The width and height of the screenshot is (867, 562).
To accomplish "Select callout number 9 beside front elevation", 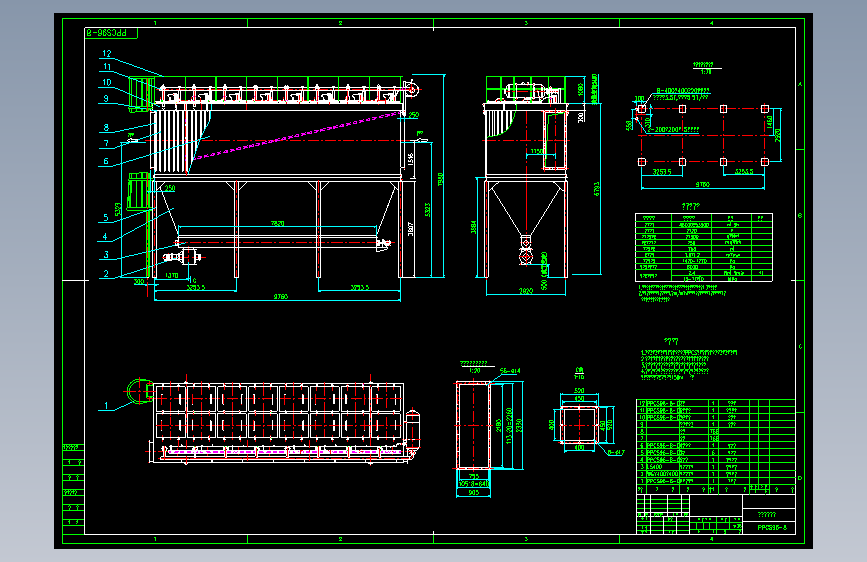I will [106, 98].
